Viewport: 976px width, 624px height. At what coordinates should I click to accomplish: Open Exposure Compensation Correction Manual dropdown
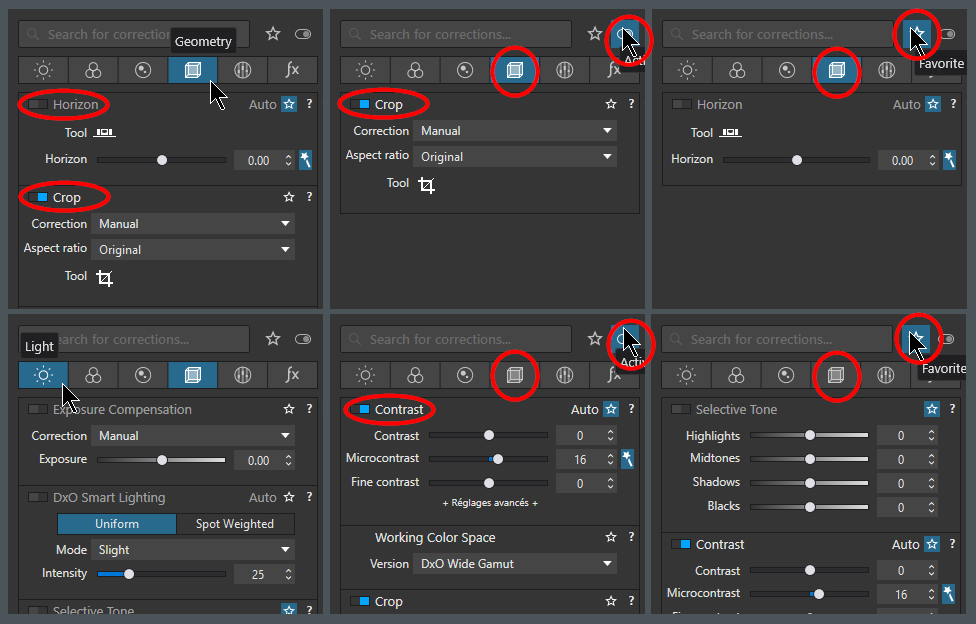click(x=193, y=436)
